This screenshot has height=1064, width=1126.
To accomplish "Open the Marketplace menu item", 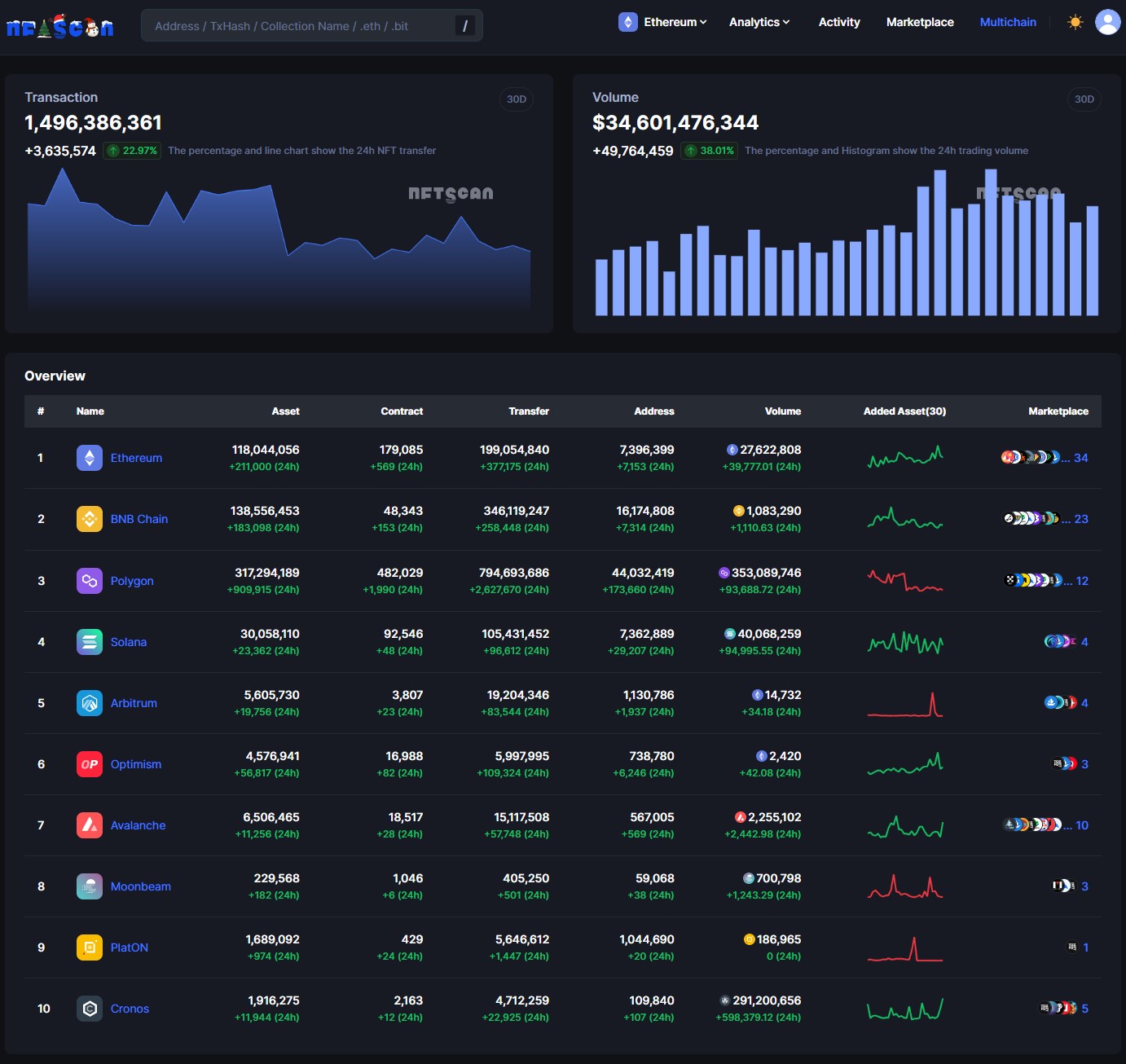I will coord(920,22).
